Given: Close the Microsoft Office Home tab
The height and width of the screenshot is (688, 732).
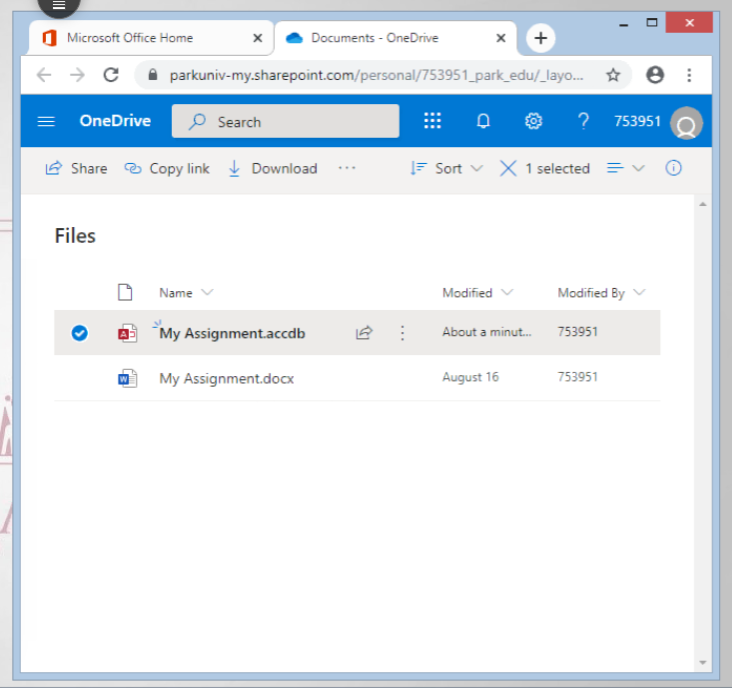Looking at the screenshot, I should click(257, 38).
